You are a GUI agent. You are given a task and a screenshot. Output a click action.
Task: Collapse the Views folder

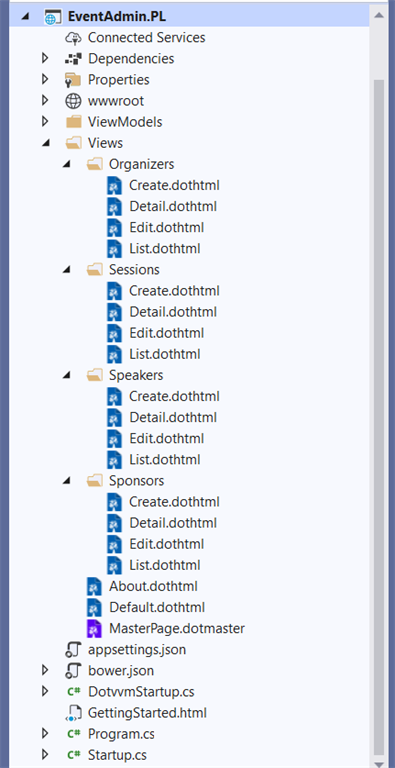pyautogui.click(x=46, y=143)
